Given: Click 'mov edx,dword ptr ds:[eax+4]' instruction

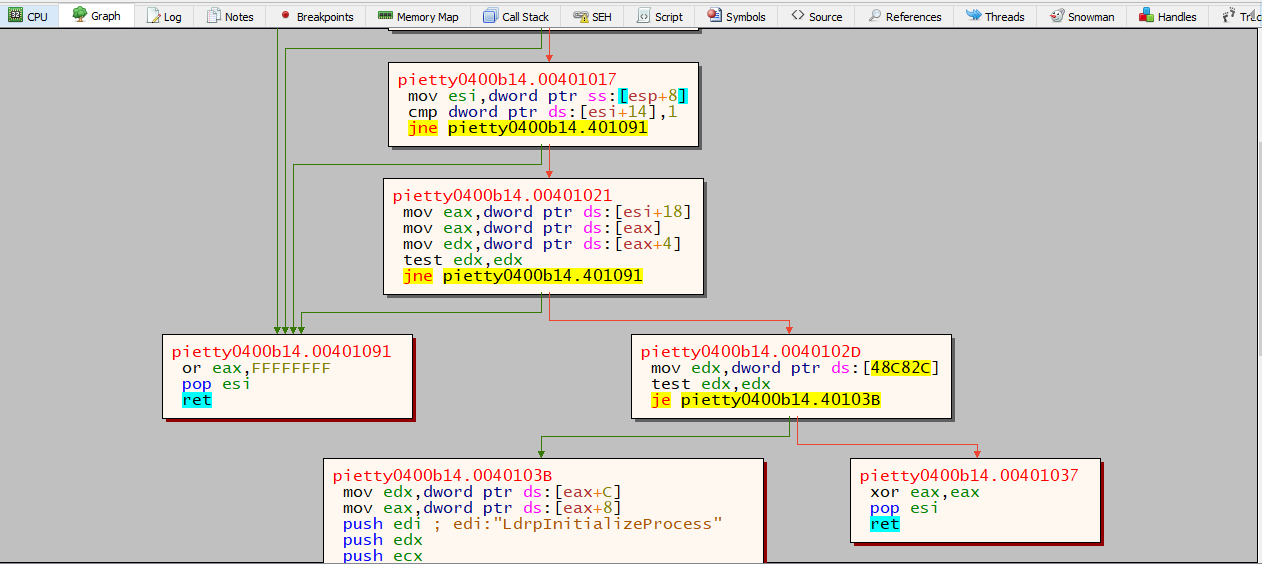Looking at the screenshot, I should coord(542,244).
